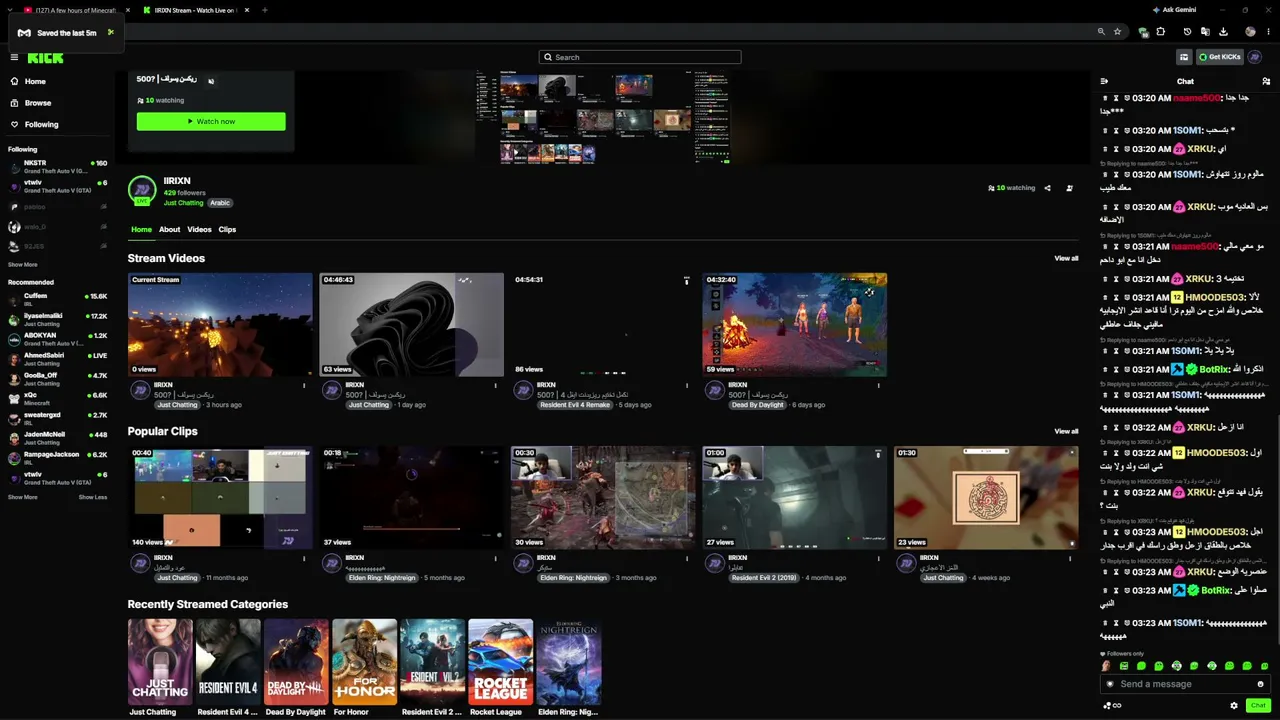The image size is (1280, 720).
Task: Open the Current Stream video thumbnail
Action: pos(220,325)
